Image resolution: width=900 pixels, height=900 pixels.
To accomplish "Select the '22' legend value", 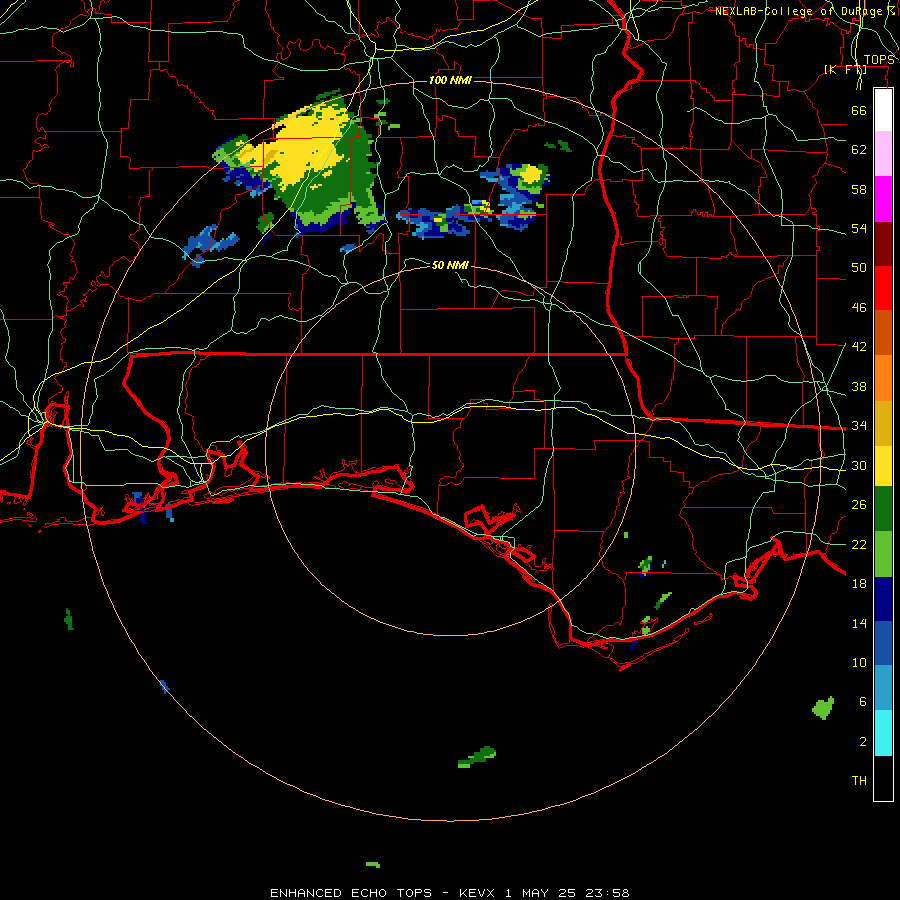I will [x=859, y=544].
